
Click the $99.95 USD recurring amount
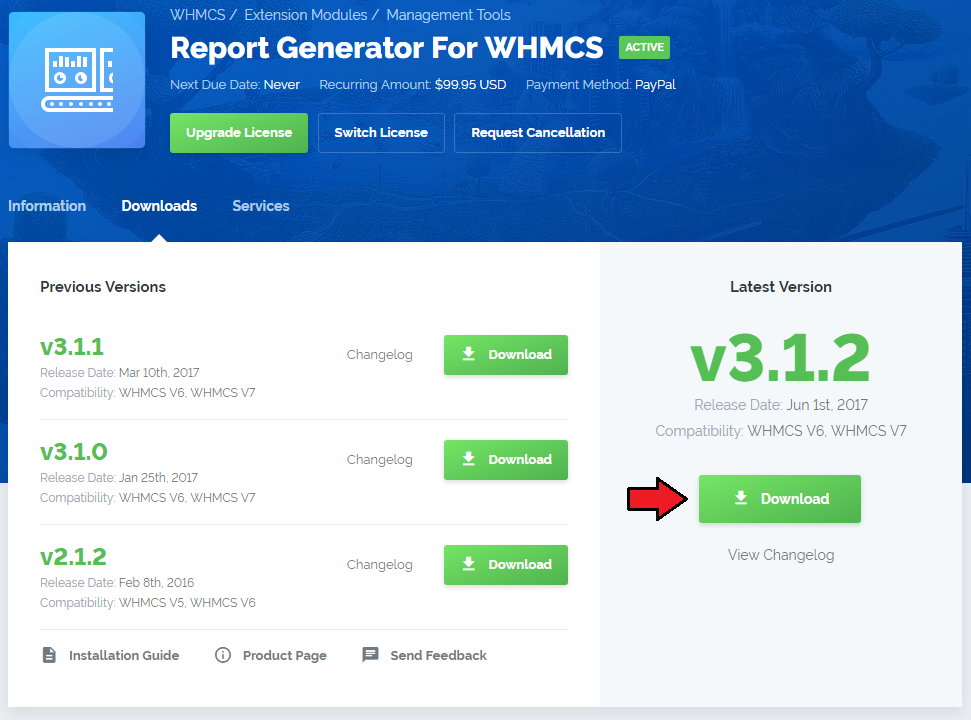[471, 85]
